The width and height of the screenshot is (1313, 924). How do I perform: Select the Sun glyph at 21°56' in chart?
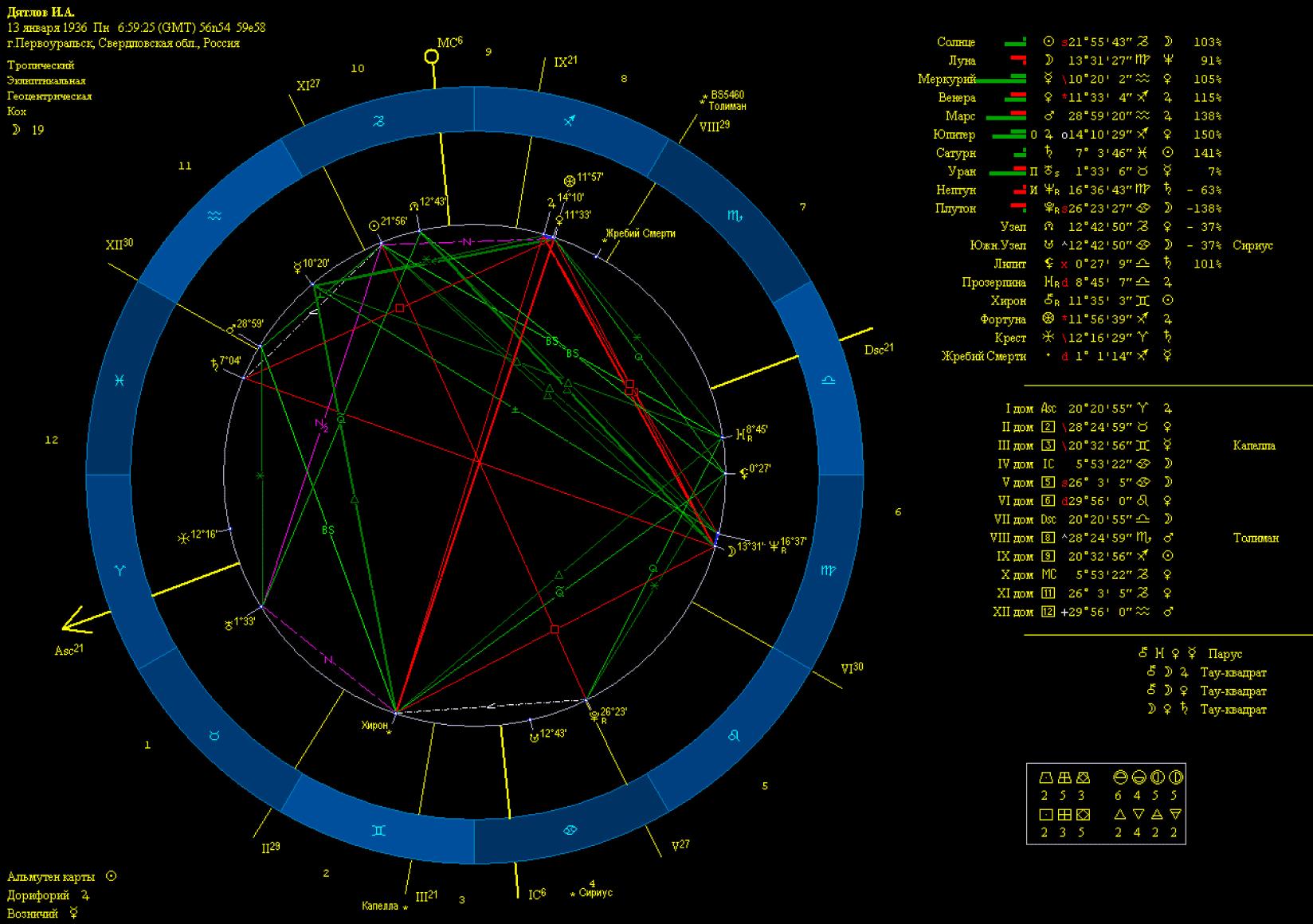374,225
